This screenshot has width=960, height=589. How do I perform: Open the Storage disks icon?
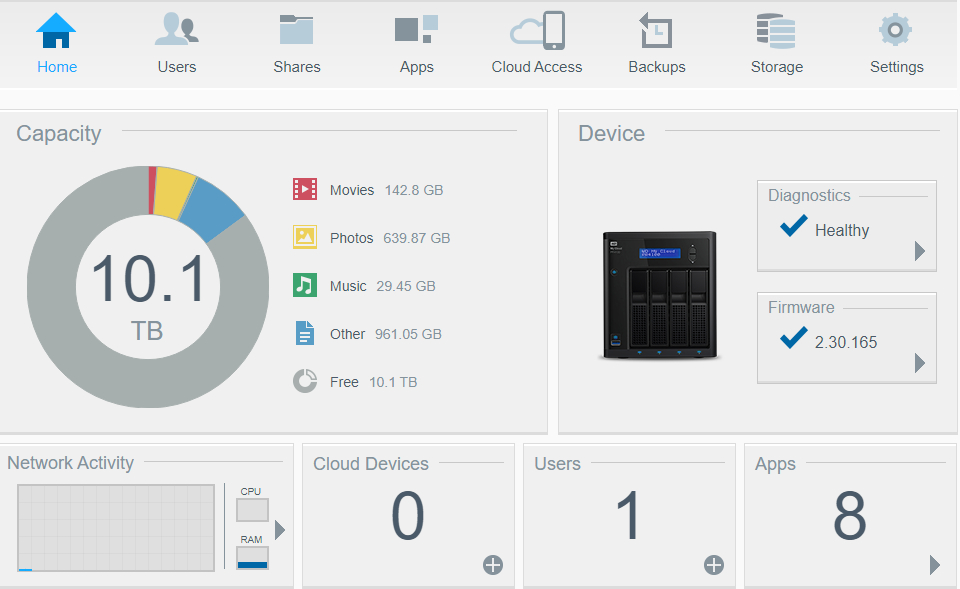[776, 31]
